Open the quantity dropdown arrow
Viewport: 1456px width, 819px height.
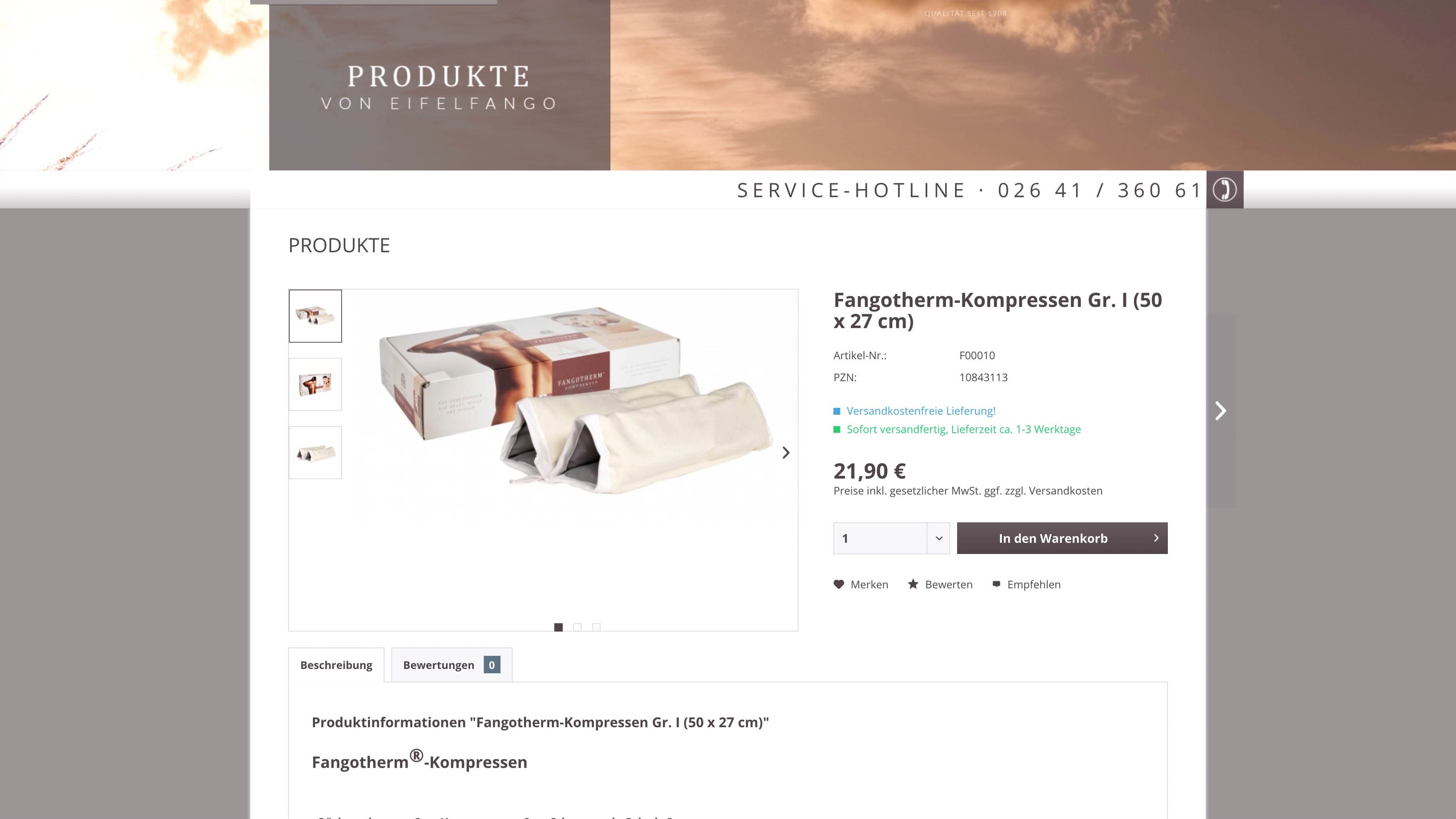click(938, 538)
